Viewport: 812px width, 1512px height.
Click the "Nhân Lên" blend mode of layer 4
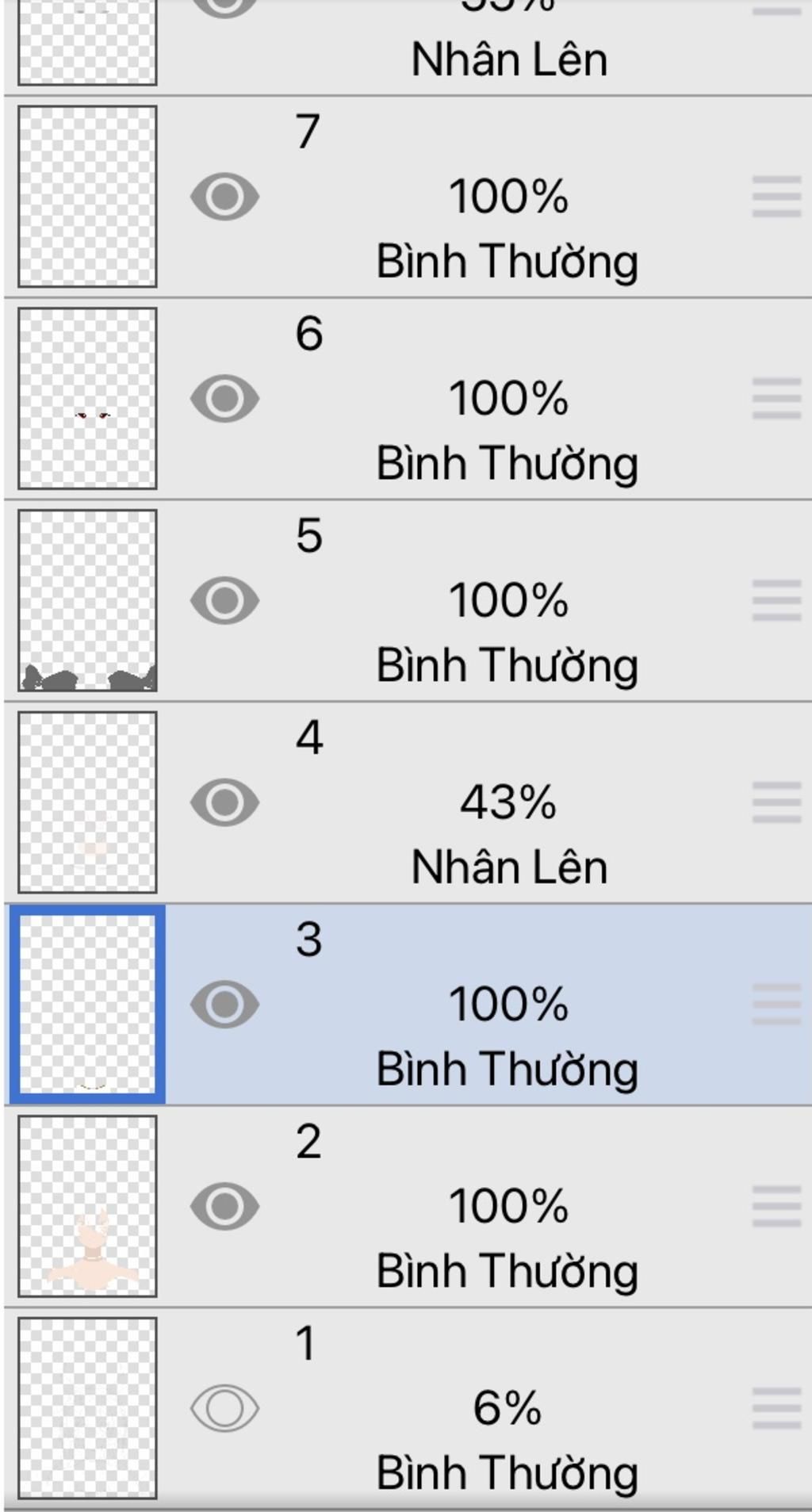509,867
